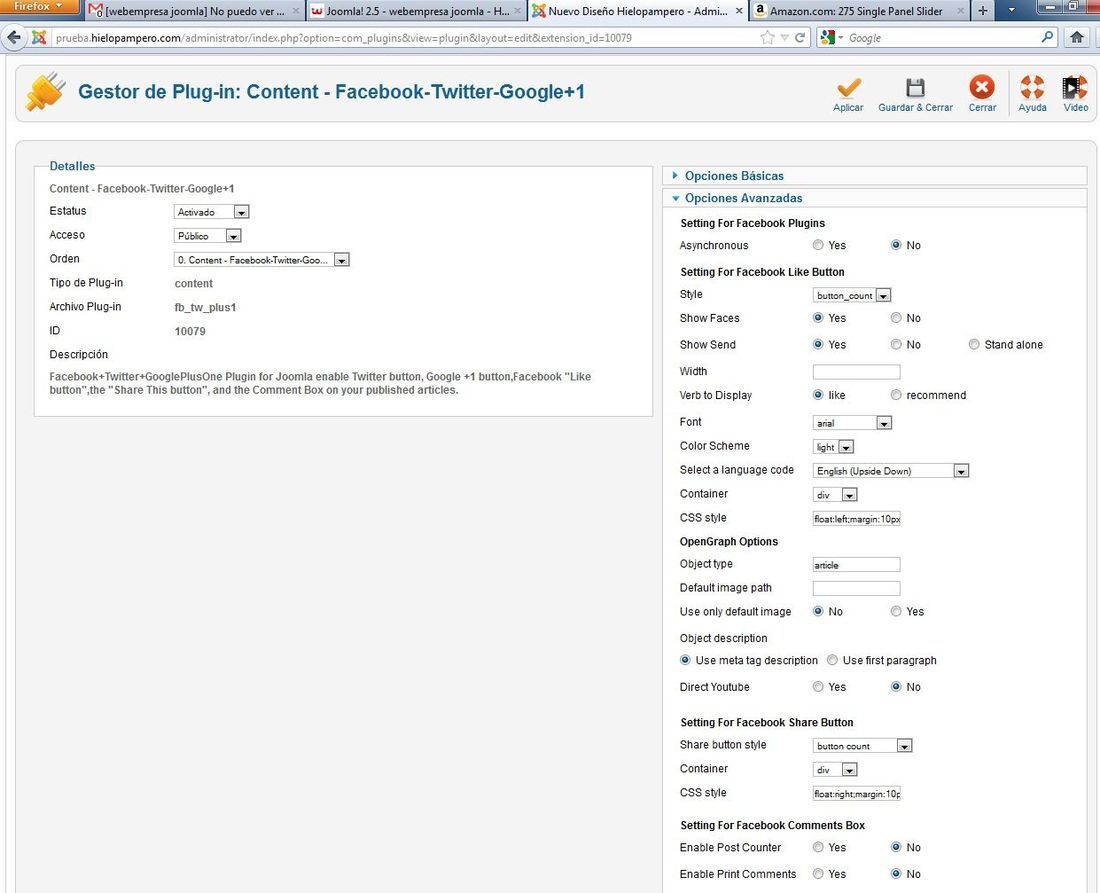Click the Default image path field
1100x893 pixels.
(x=856, y=589)
